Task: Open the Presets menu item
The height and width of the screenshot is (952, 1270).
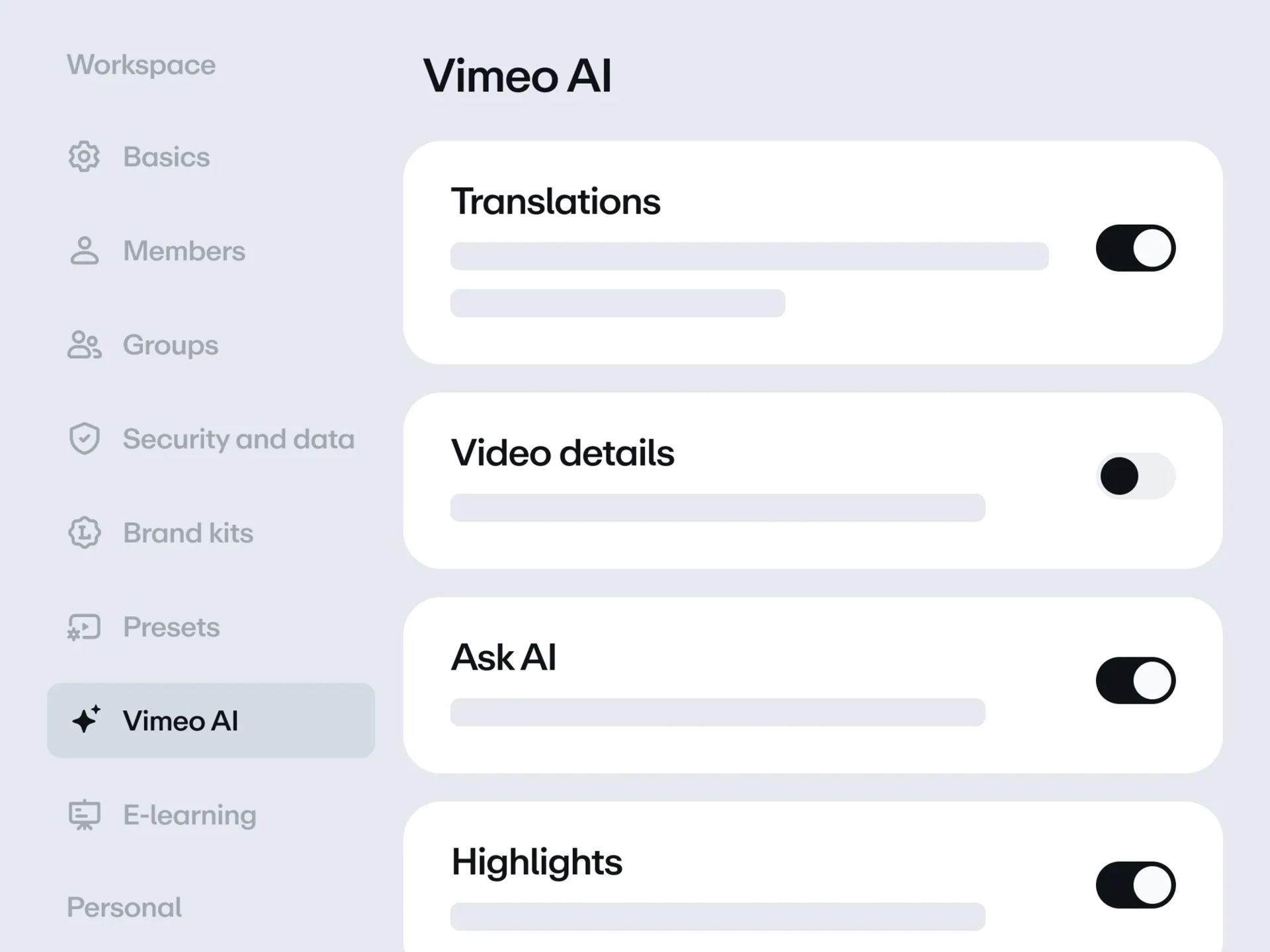Action: [171, 627]
